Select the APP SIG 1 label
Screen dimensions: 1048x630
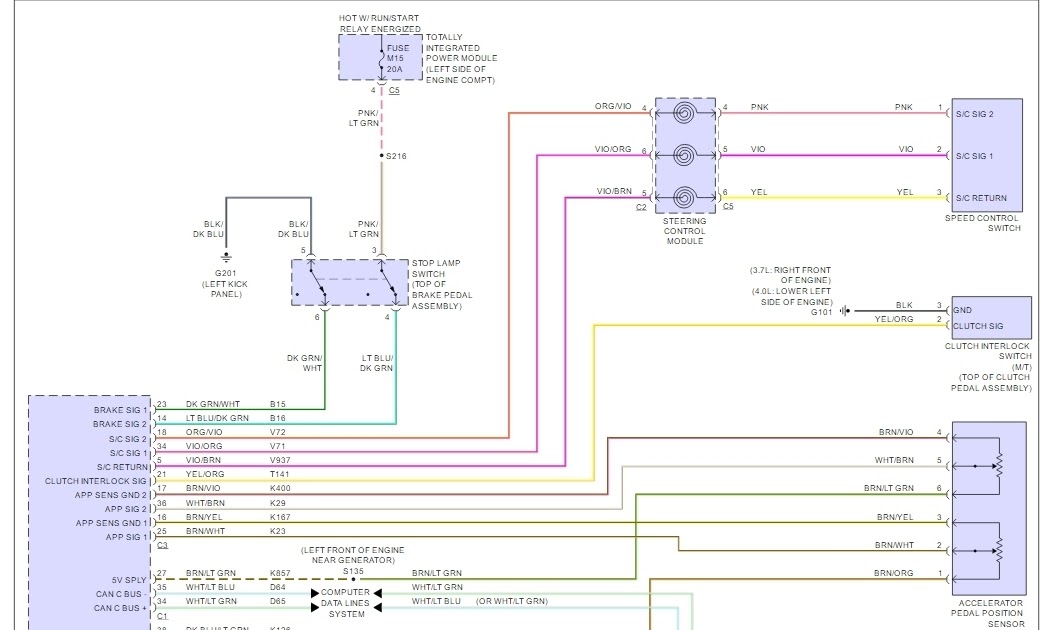point(126,537)
